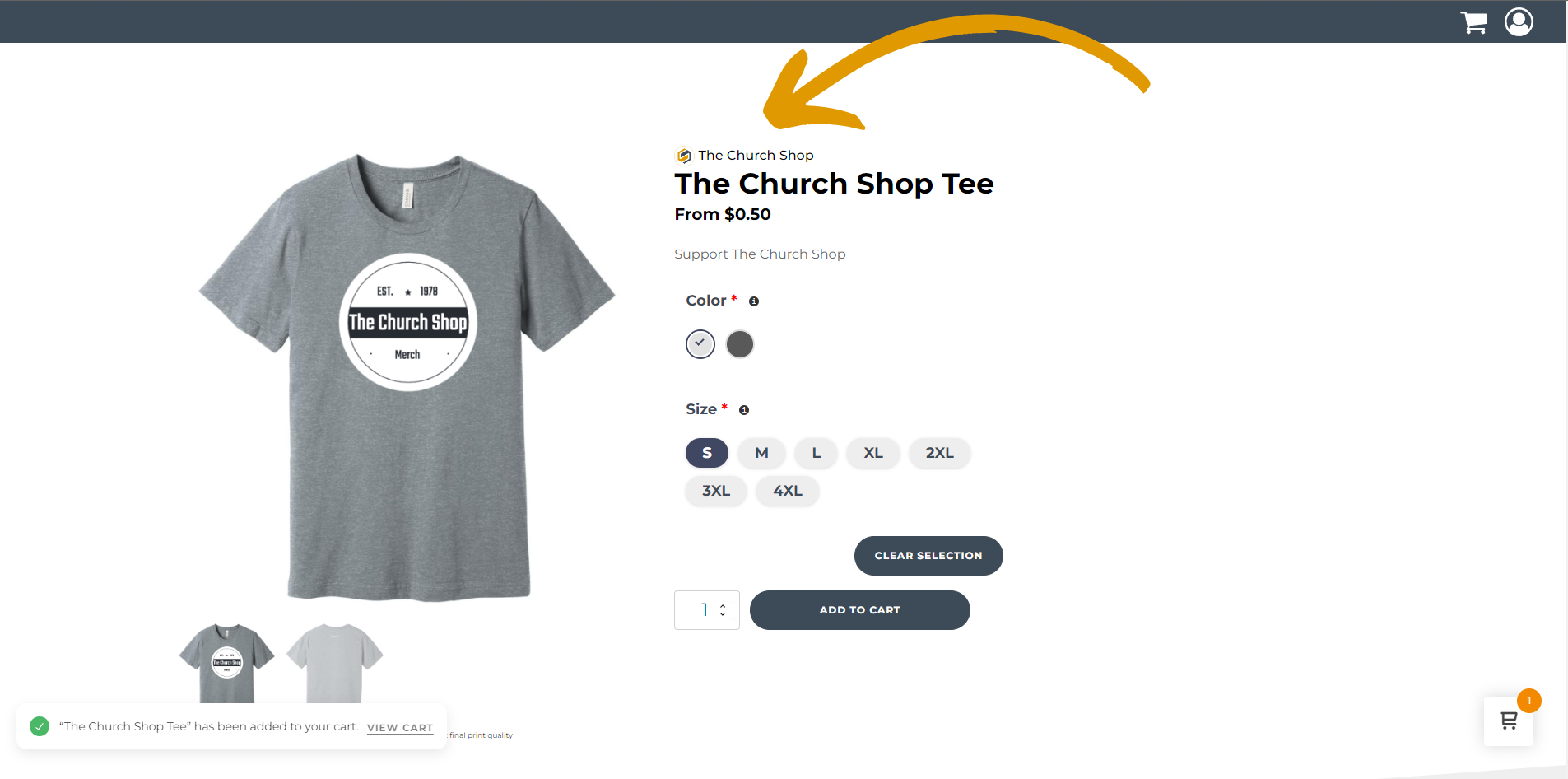Increase quantity with the stepper arrows
The height and width of the screenshot is (779, 1568).
click(x=723, y=606)
